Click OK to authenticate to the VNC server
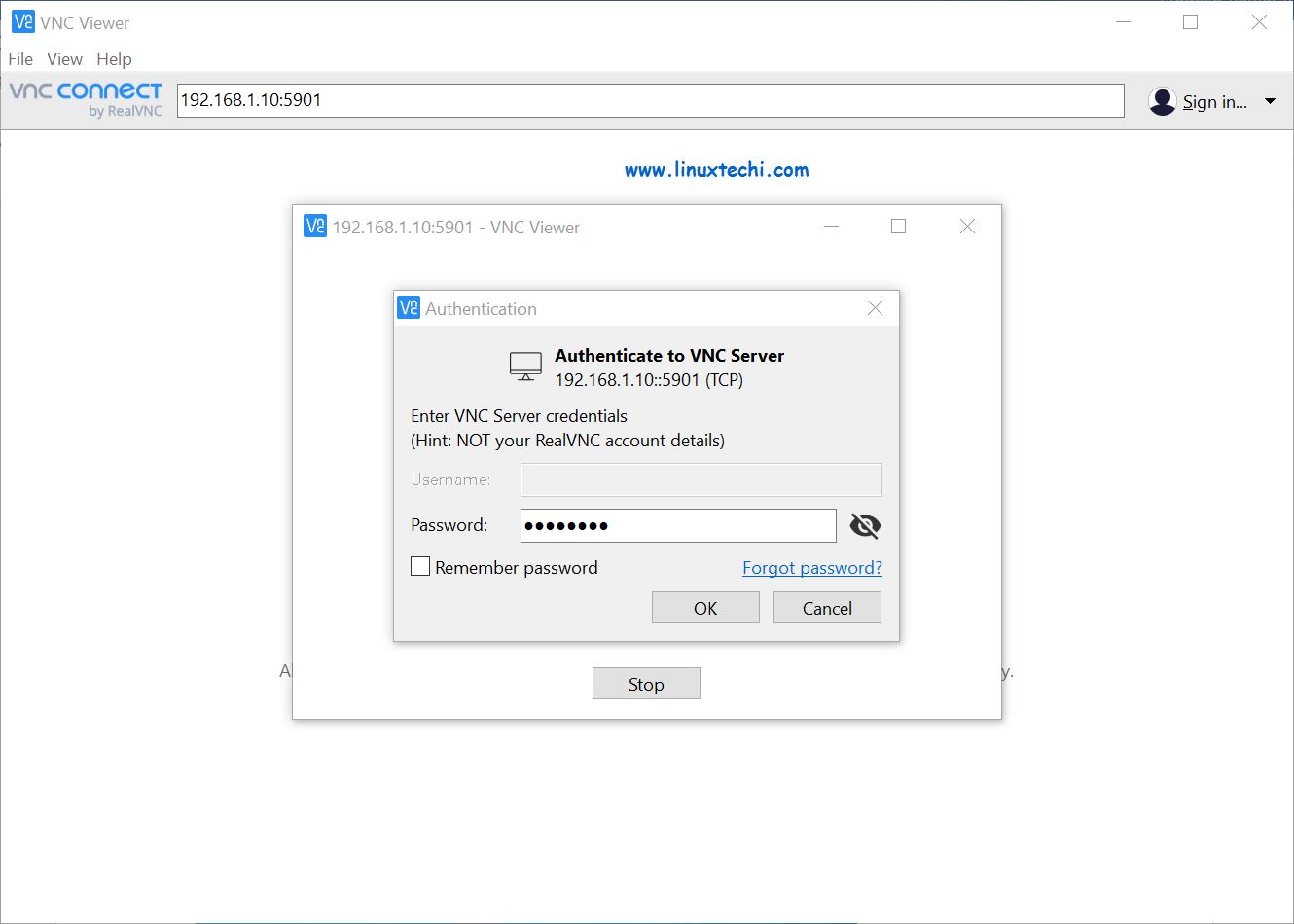Screen dimensions: 1294x924 [704, 607]
